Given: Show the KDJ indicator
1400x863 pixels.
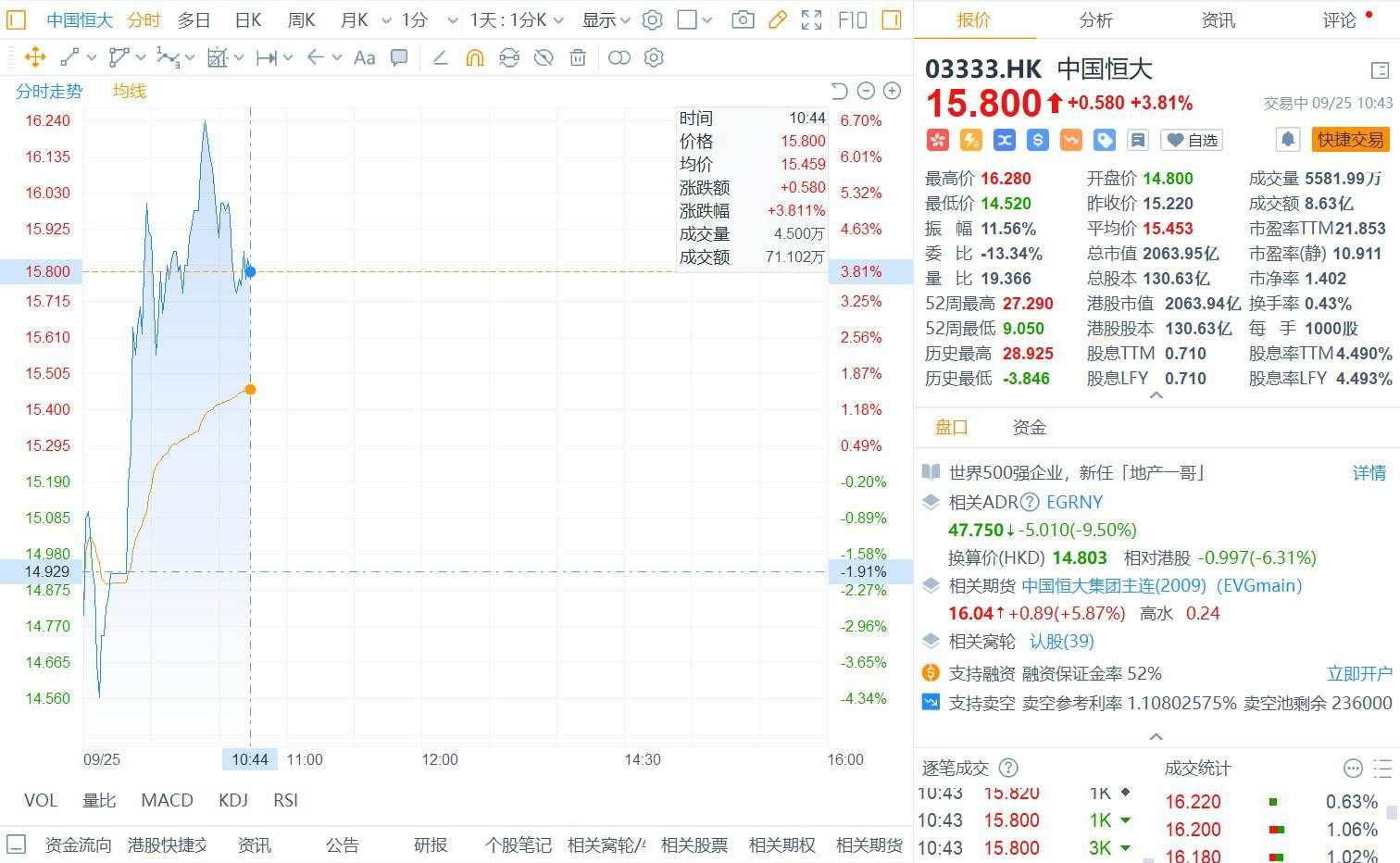Looking at the screenshot, I should 233,800.
